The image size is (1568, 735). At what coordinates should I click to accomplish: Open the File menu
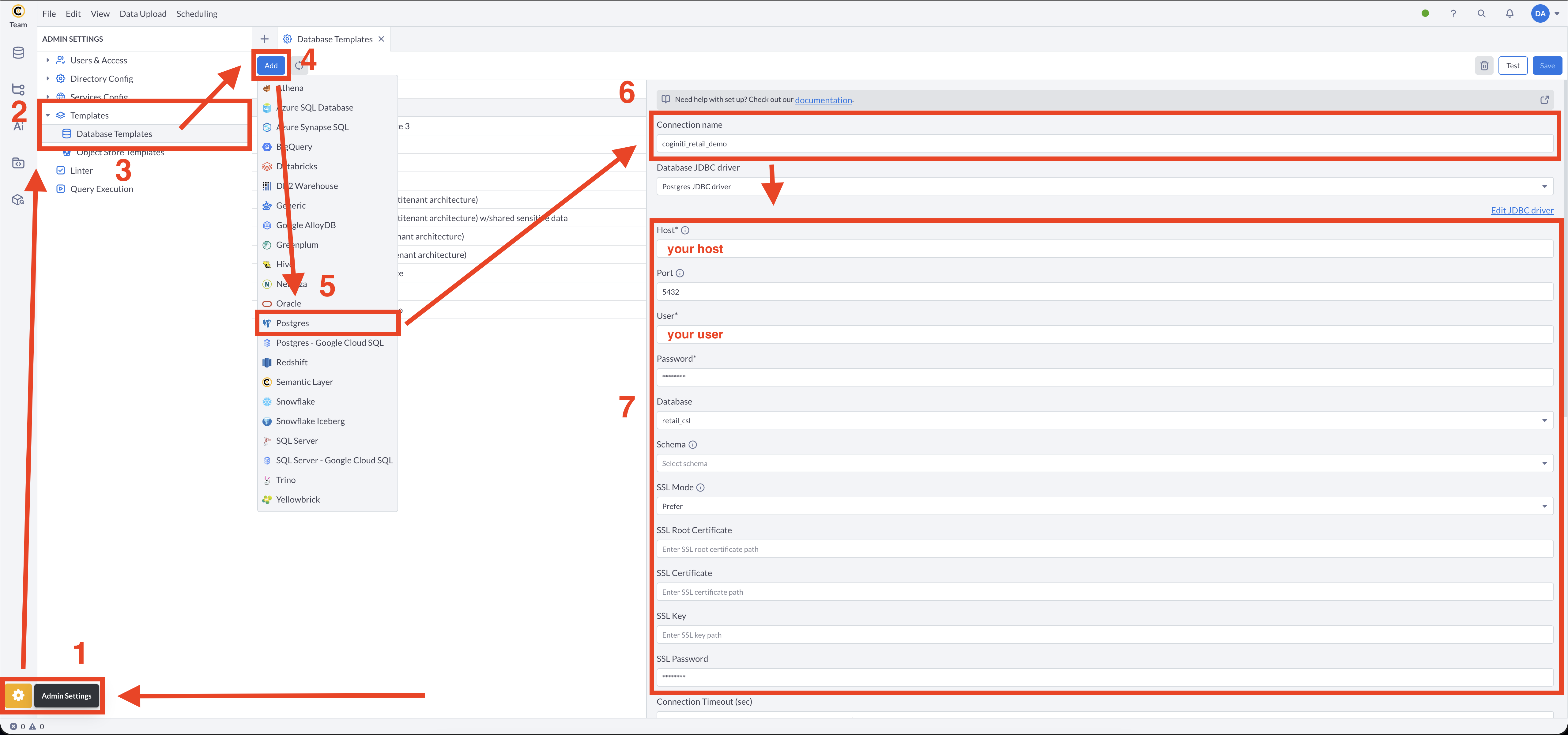tap(49, 13)
